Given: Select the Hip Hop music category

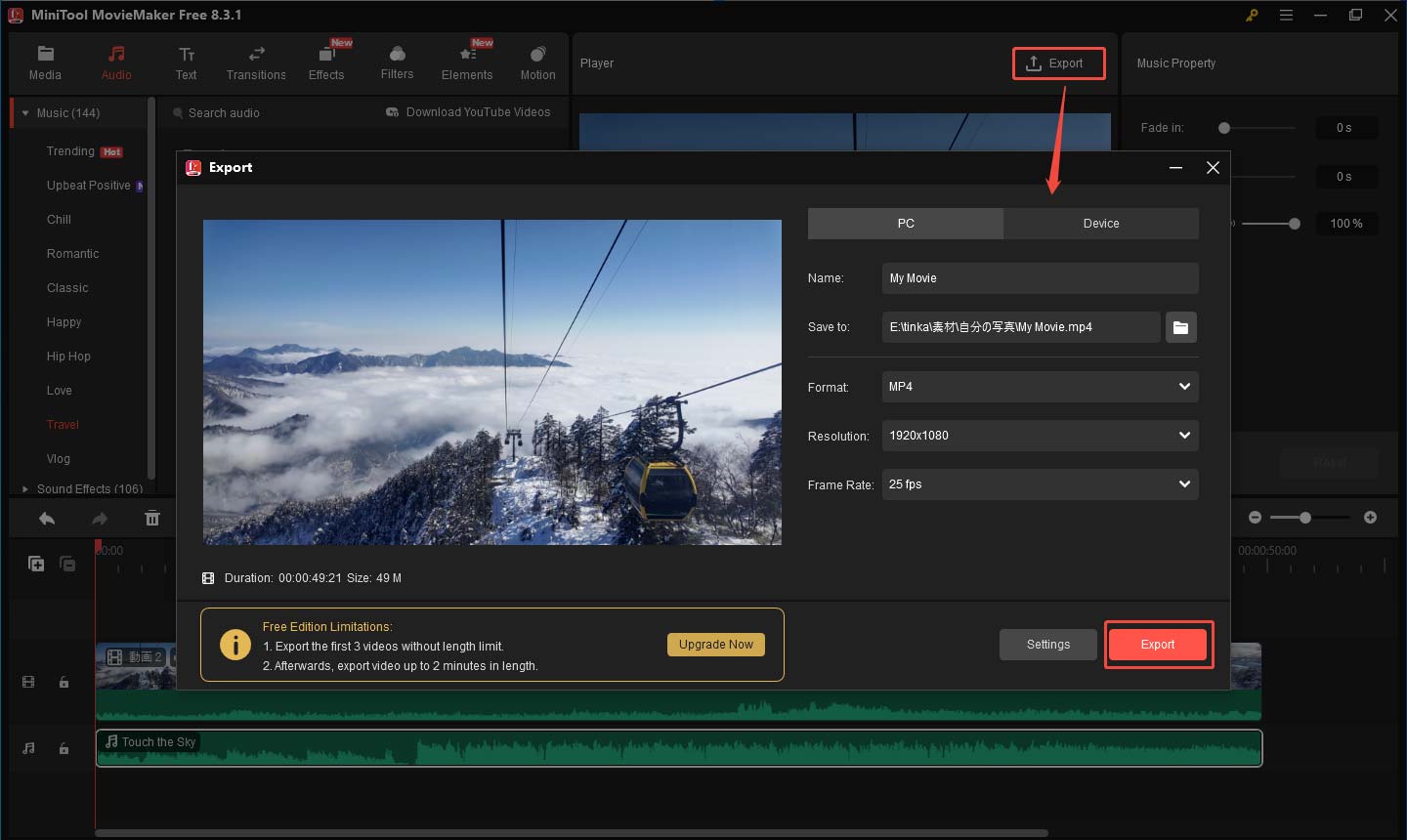Looking at the screenshot, I should [x=68, y=357].
